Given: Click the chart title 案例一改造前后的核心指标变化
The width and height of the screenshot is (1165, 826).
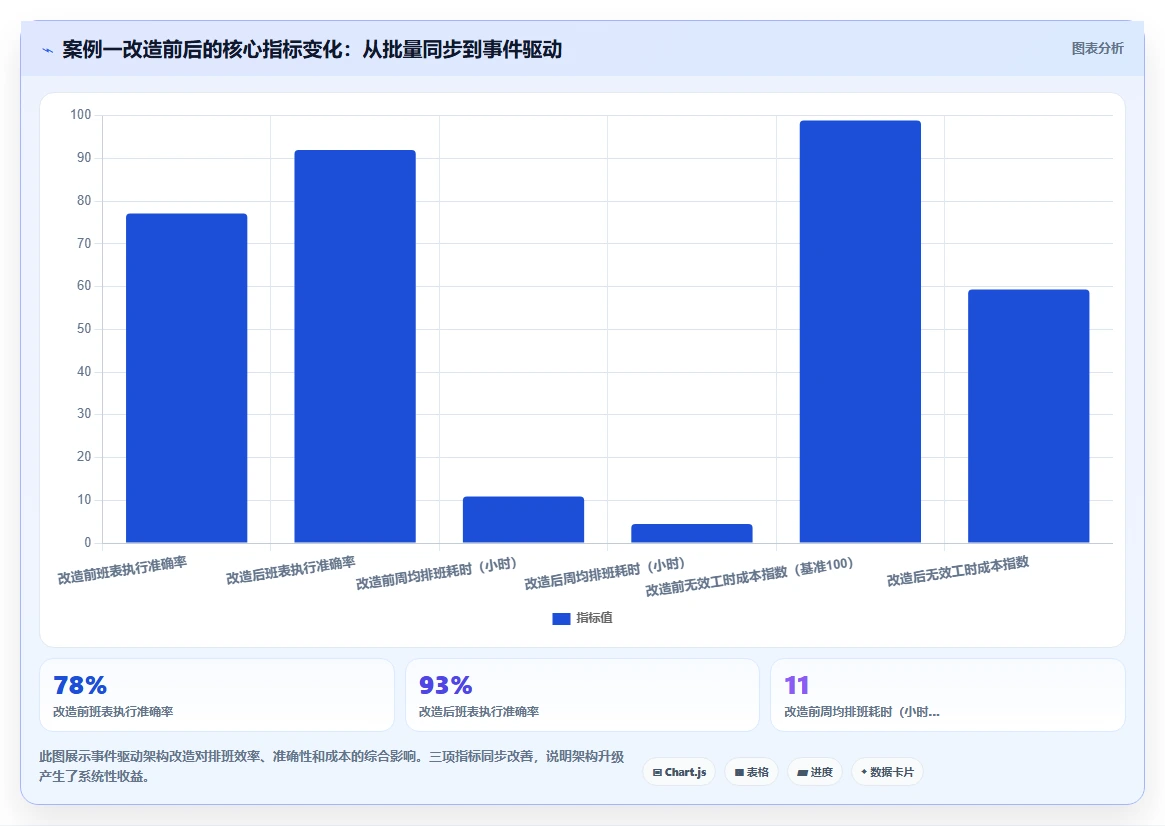Looking at the screenshot, I should coord(312,50).
